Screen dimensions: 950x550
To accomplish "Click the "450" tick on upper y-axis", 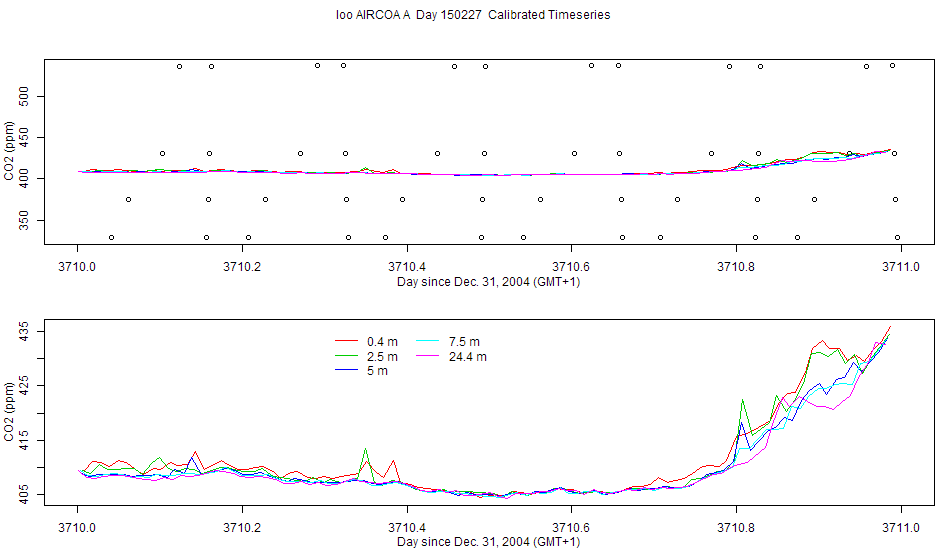I will (x=24, y=138).
